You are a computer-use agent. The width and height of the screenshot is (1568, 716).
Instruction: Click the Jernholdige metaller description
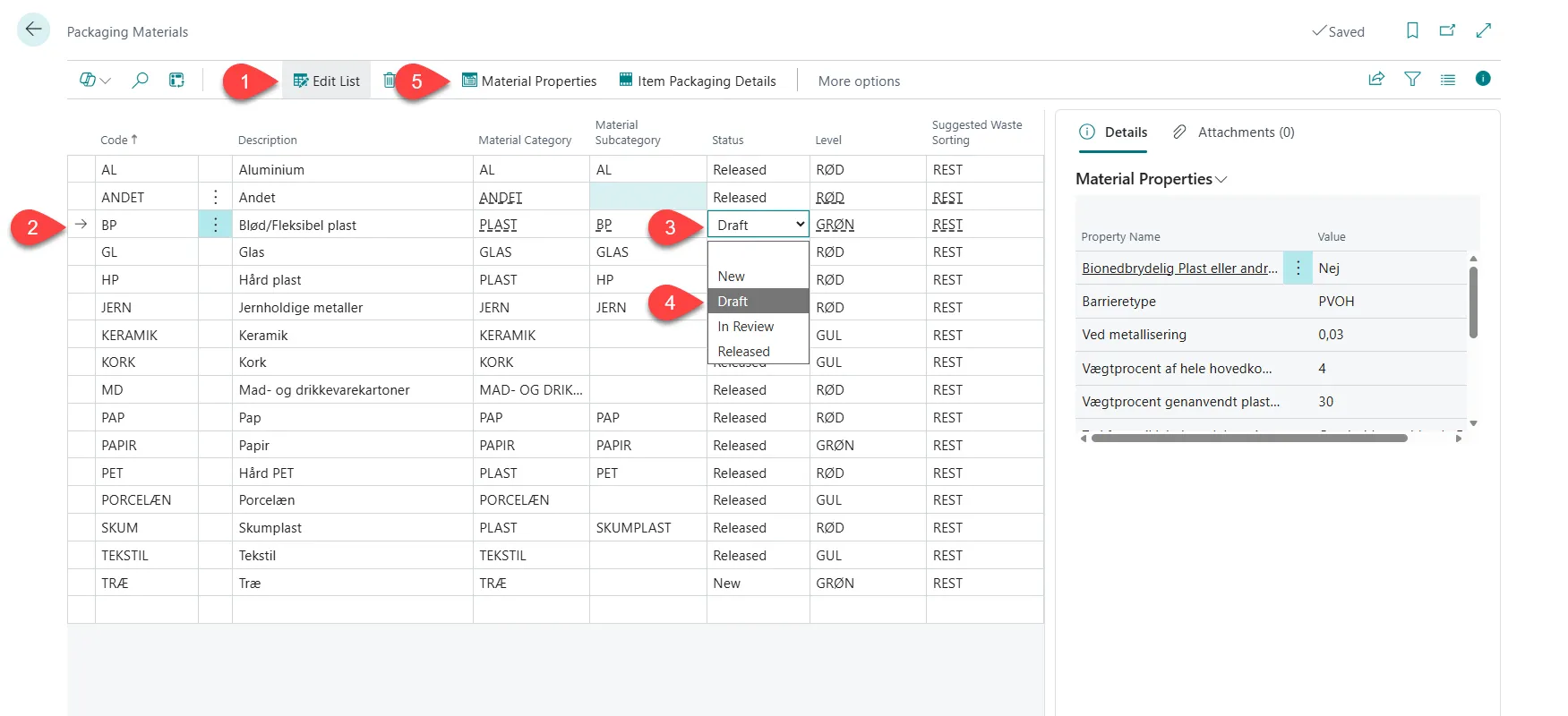pos(301,308)
